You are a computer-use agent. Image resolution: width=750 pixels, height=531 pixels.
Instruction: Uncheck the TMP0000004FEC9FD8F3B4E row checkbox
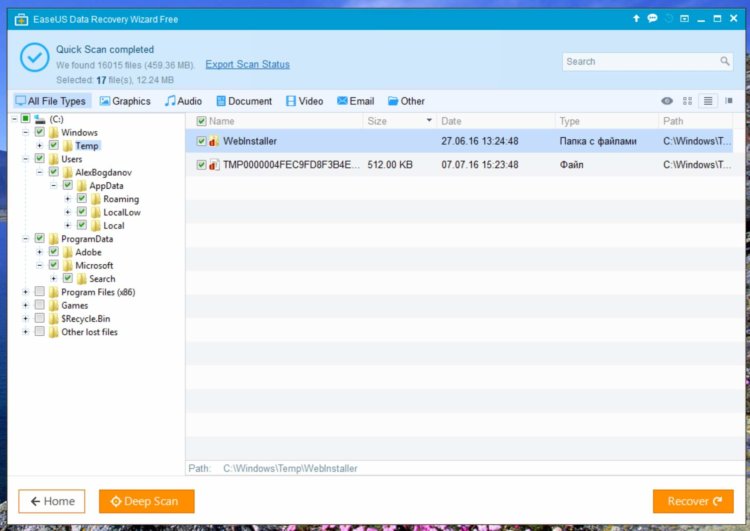coord(201,165)
